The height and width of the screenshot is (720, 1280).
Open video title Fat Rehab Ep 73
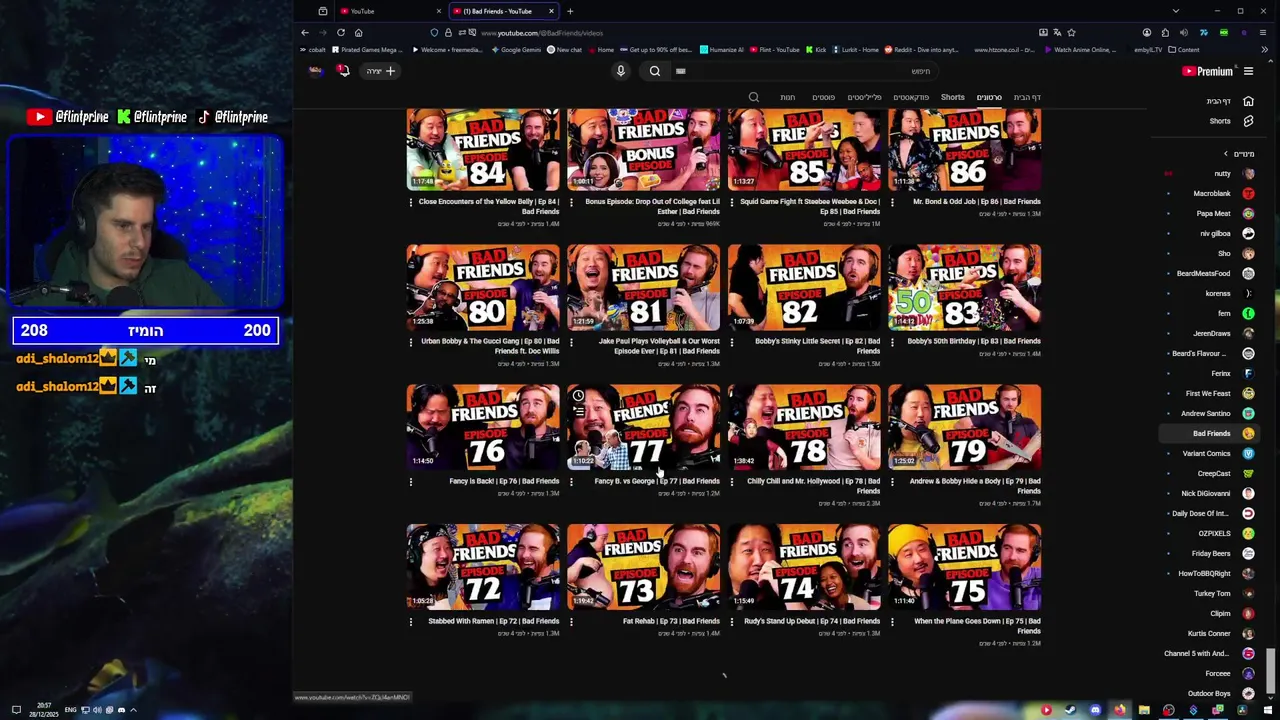click(x=671, y=621)
